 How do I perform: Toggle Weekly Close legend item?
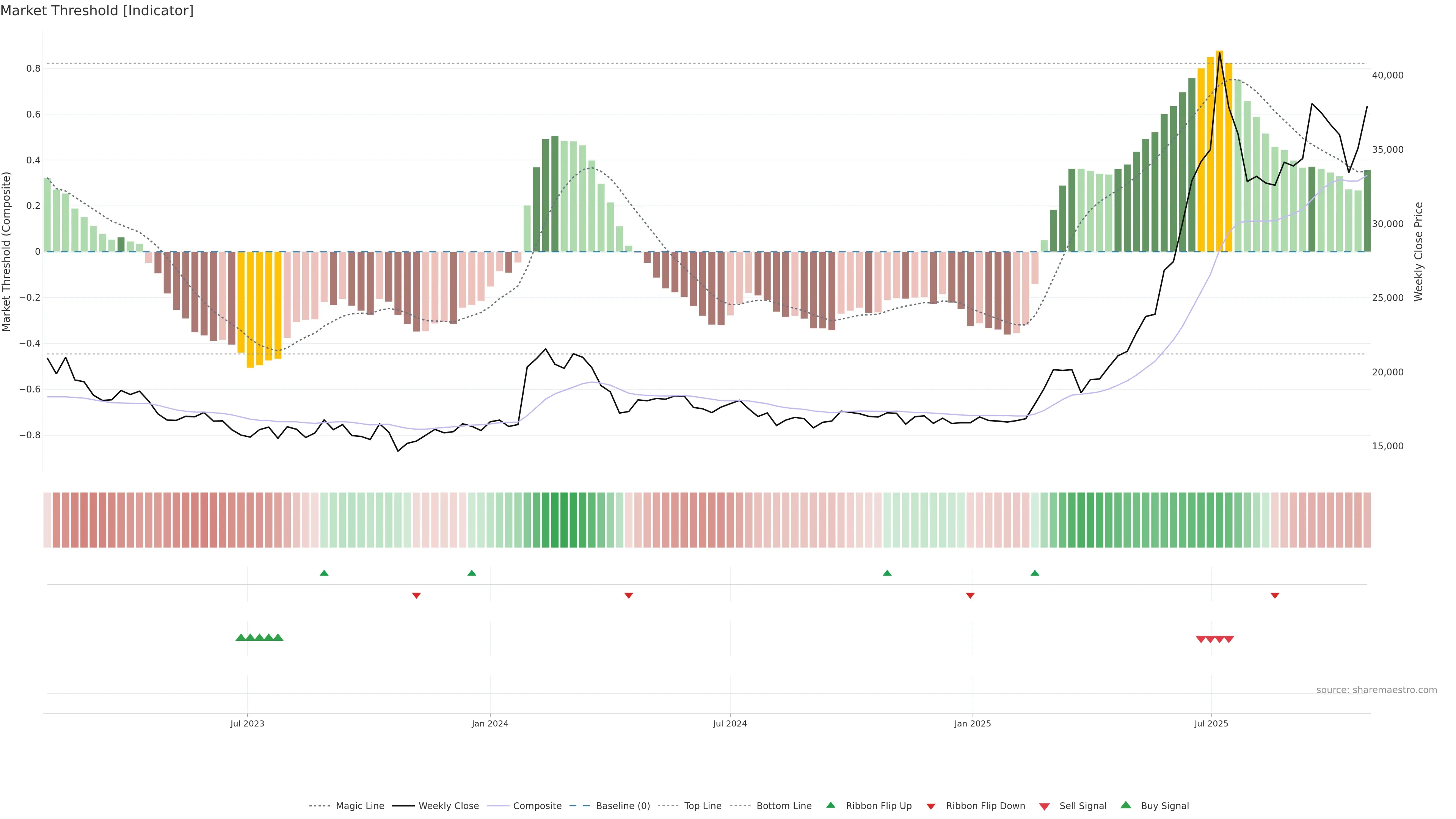point(448,805)
